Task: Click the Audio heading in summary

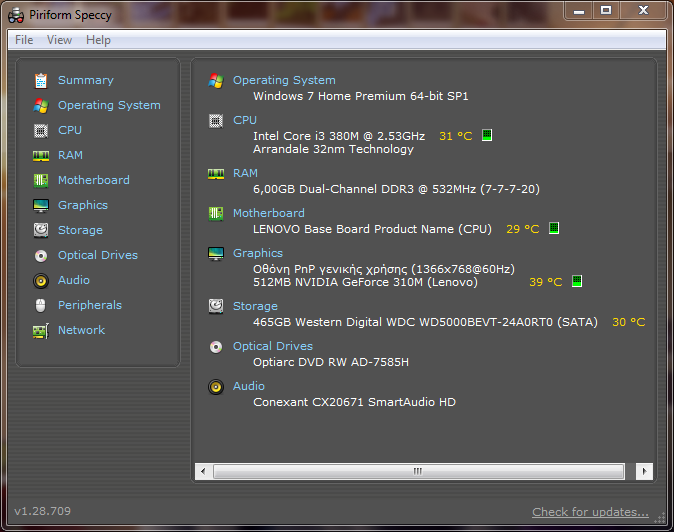Action: 248,386
